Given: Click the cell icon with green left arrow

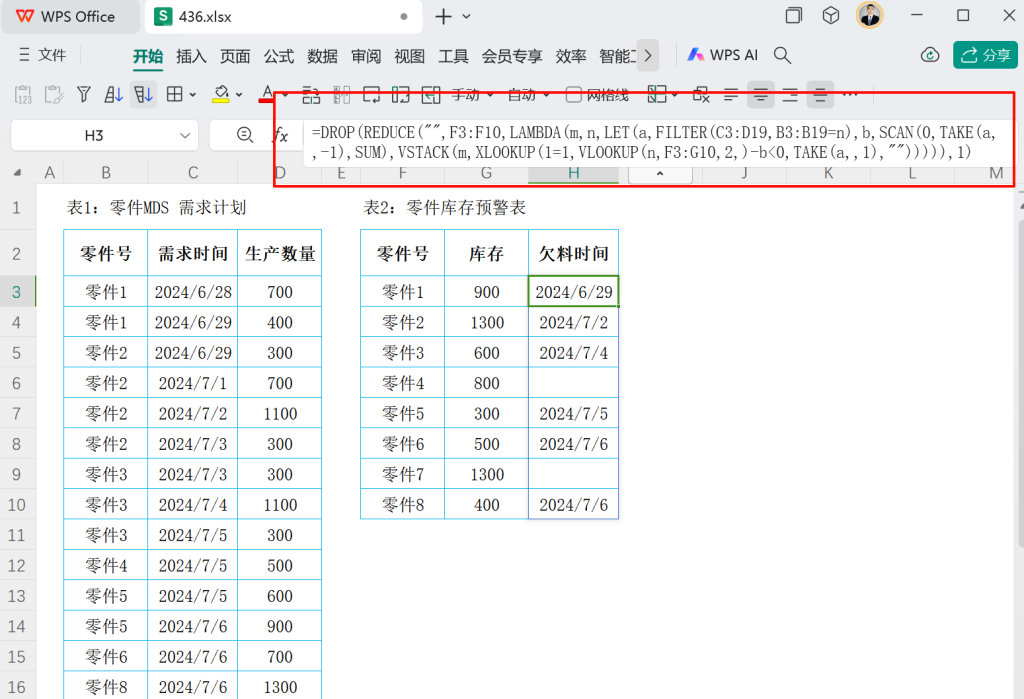Looking at the screenshot, I should 431,95.
